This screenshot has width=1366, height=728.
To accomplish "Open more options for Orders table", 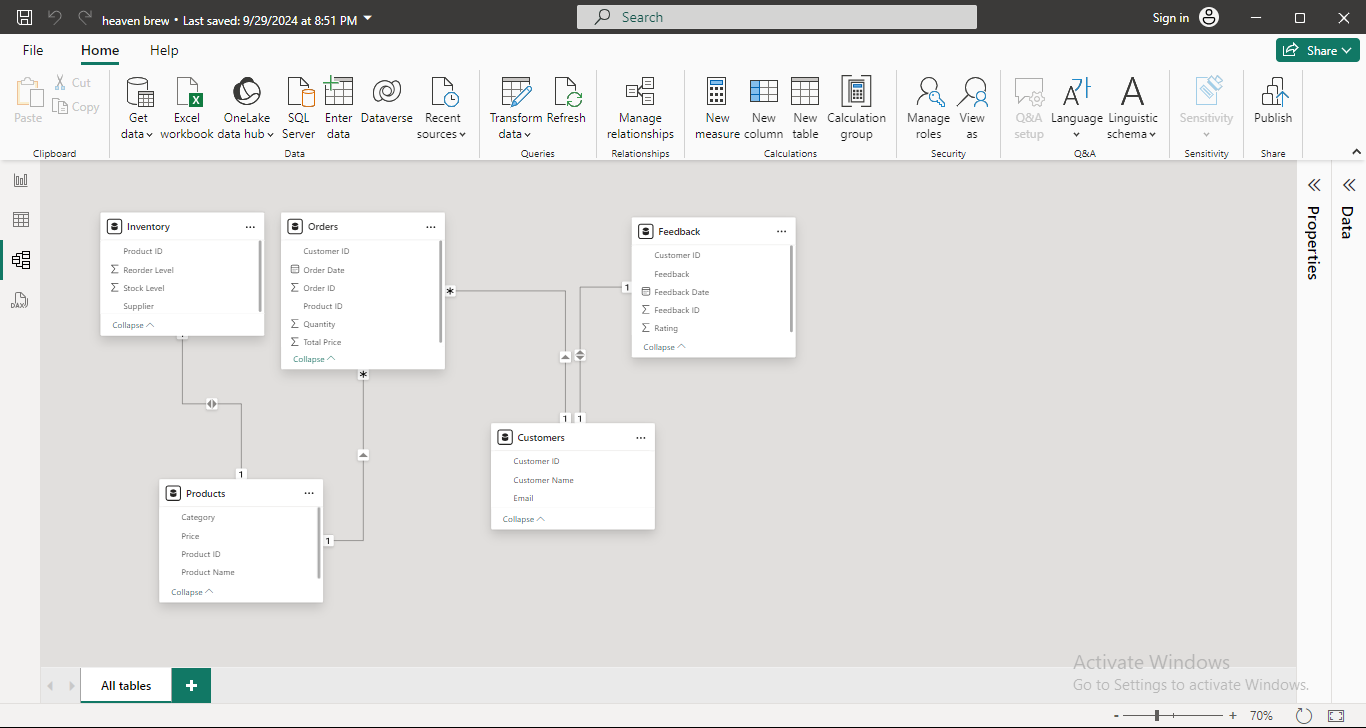I will click(x=430, y=227).
